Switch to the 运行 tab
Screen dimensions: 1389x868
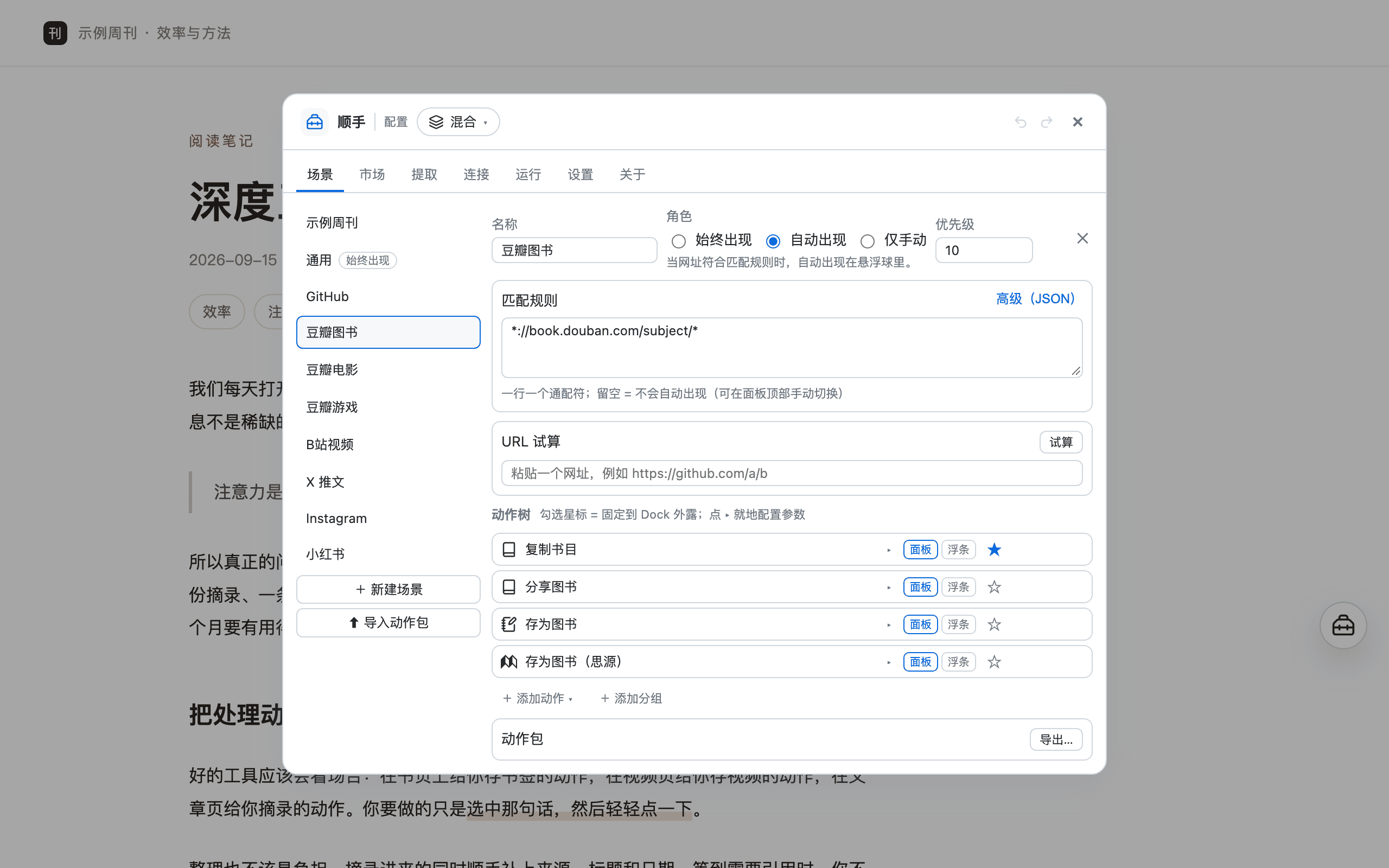point(528,175)
